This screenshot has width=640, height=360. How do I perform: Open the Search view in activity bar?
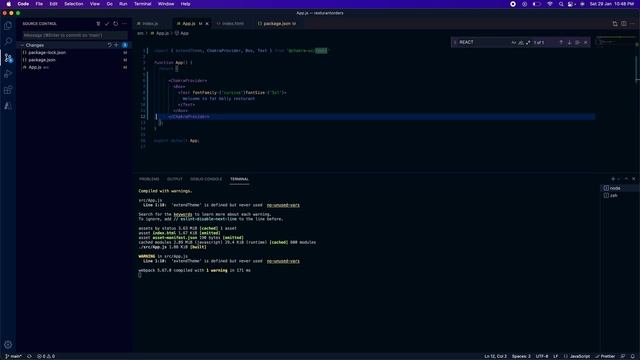tap(8, 41)
